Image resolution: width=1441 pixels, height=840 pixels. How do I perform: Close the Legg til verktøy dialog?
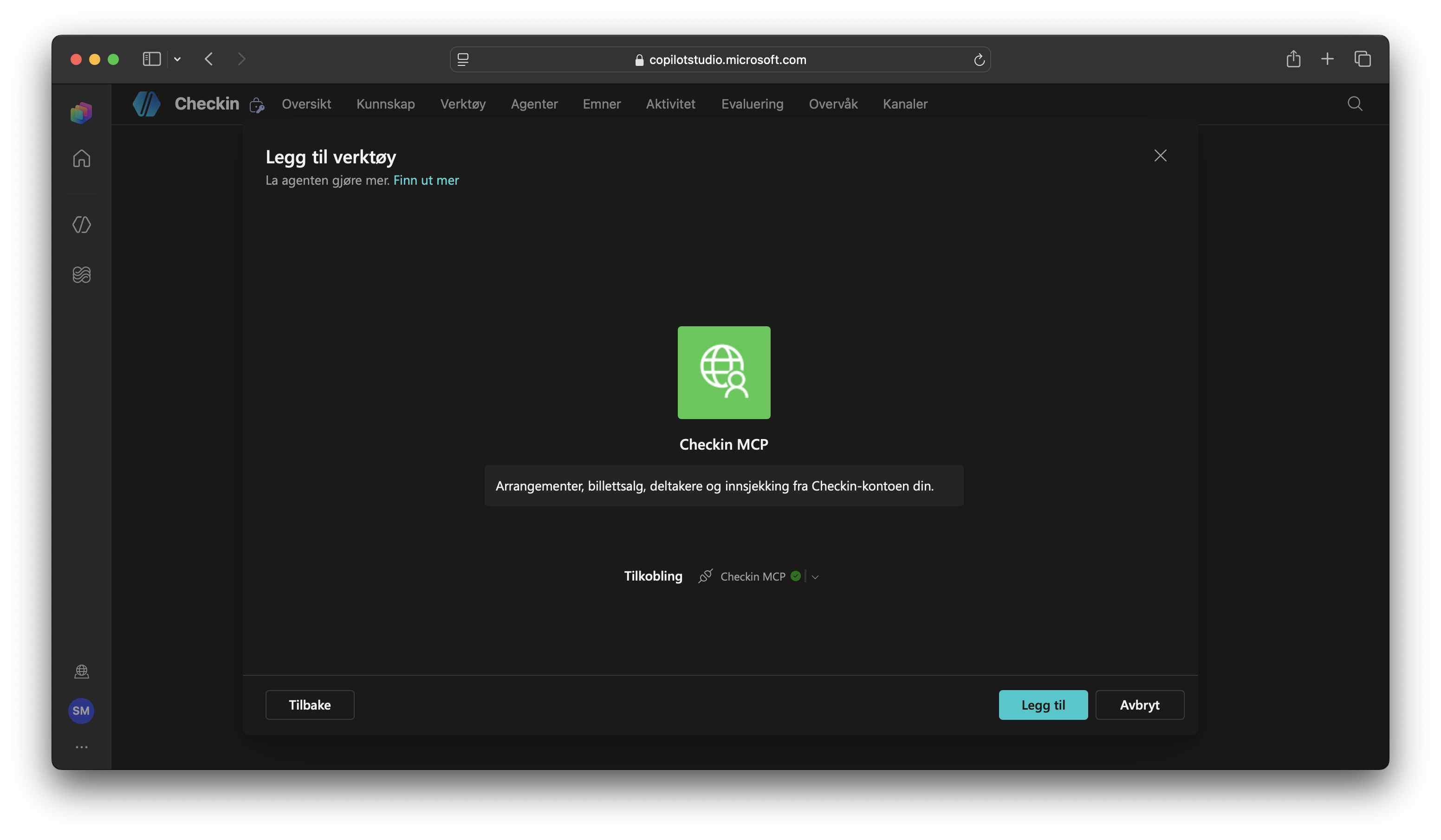(x=1160, y=155)
